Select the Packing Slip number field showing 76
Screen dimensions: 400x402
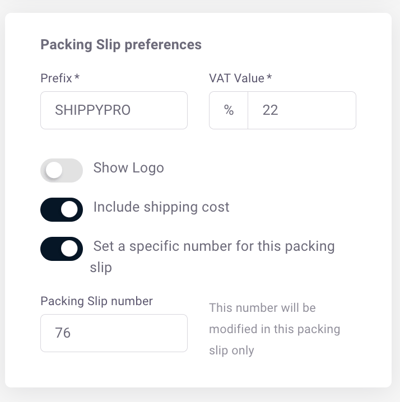[114, 333]
